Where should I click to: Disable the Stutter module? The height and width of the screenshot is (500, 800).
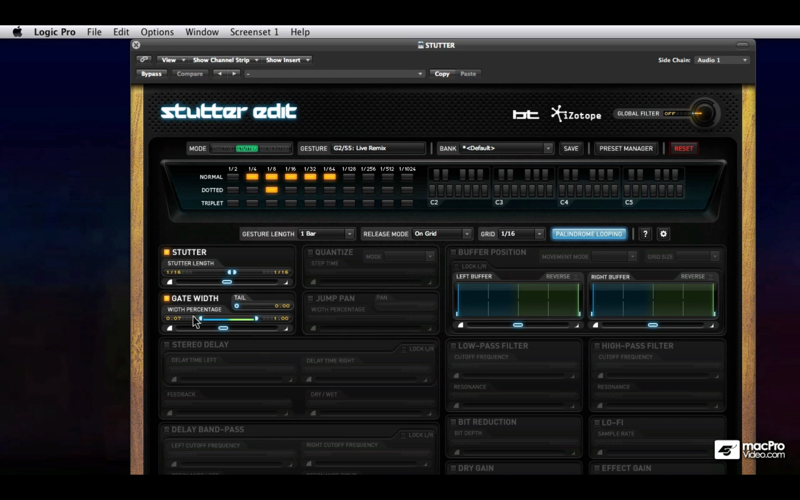[x=166, y=252]
